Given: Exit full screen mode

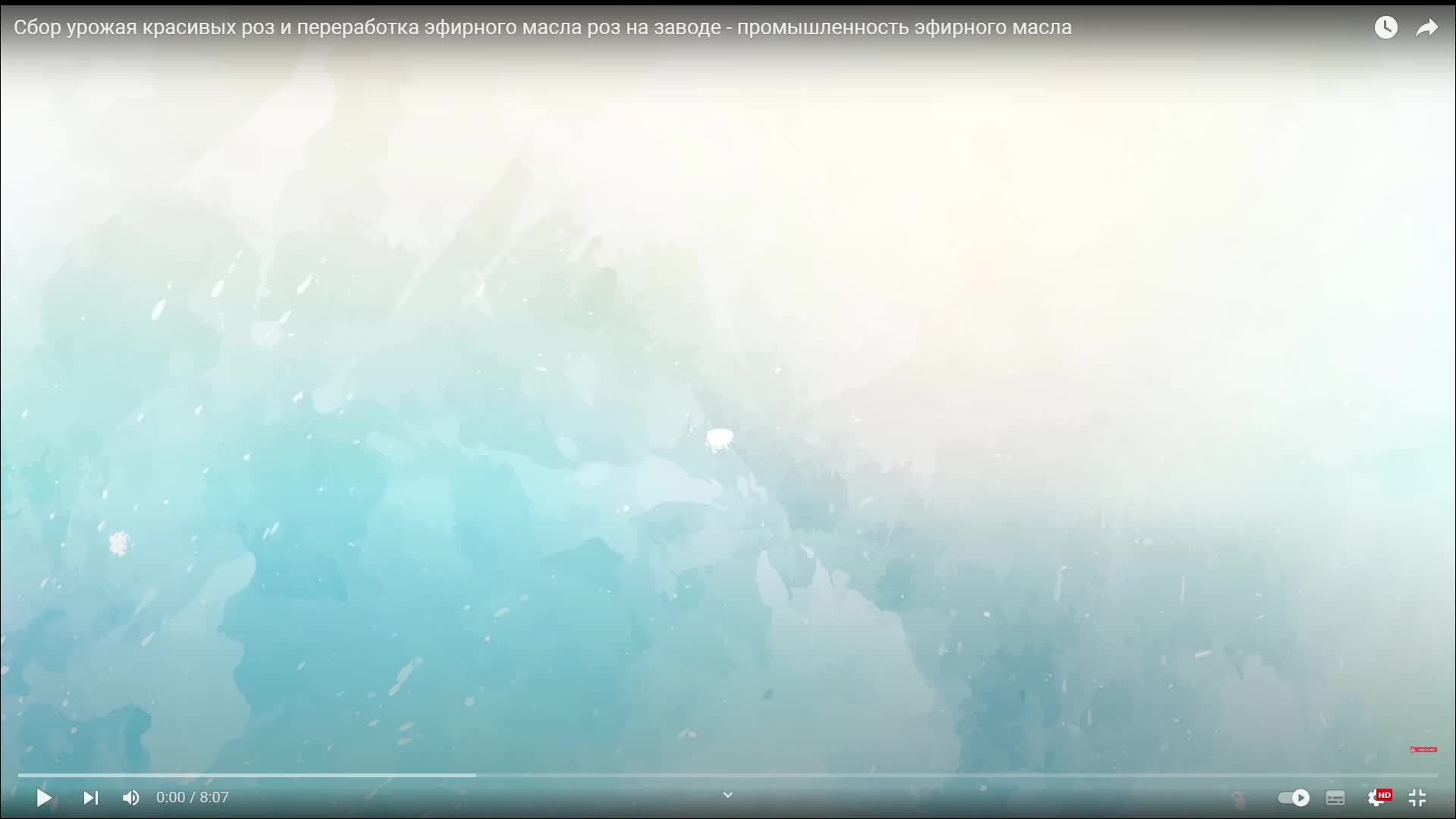Looking at the screenshot, I should click(1417, 798).
